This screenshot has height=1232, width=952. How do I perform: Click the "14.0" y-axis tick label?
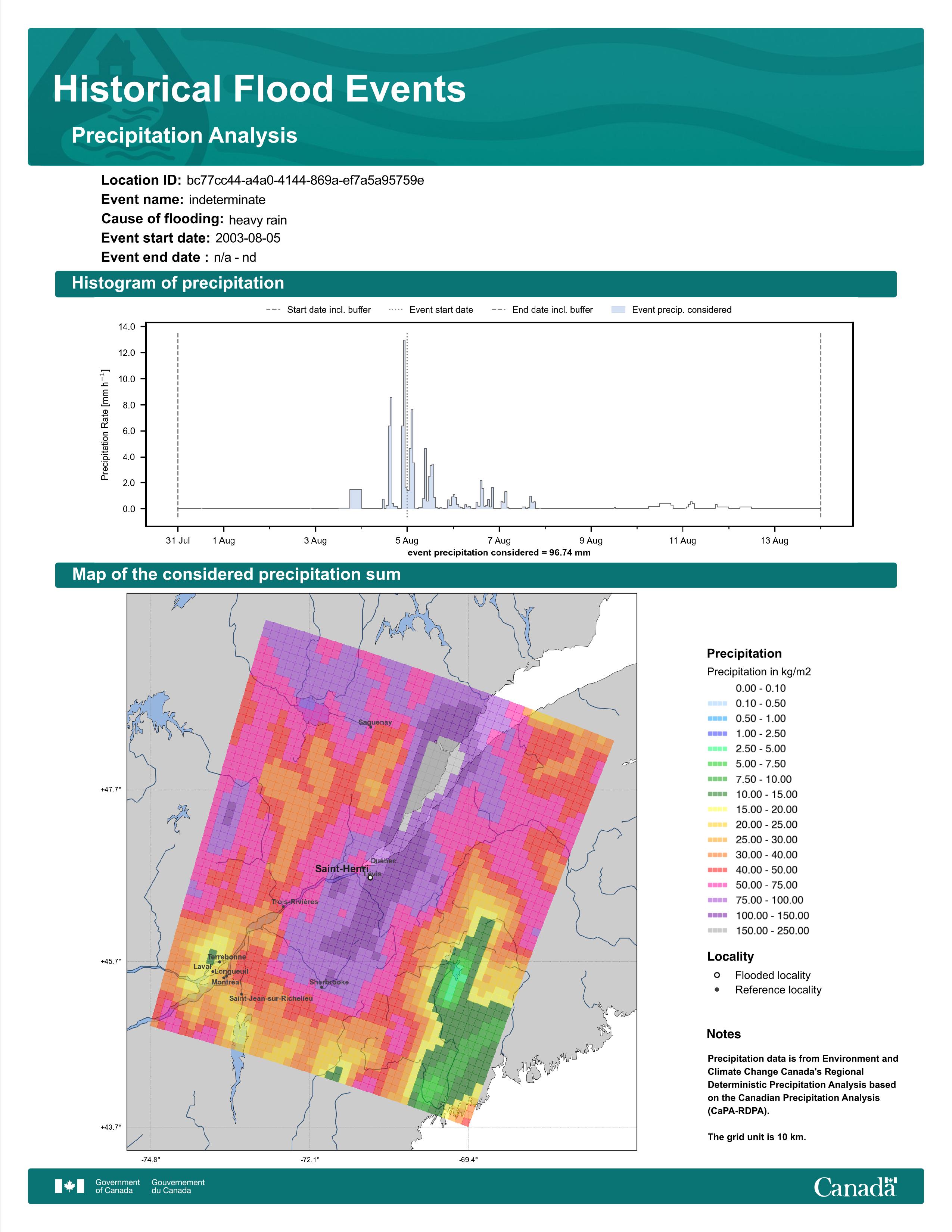pos(127,327)
